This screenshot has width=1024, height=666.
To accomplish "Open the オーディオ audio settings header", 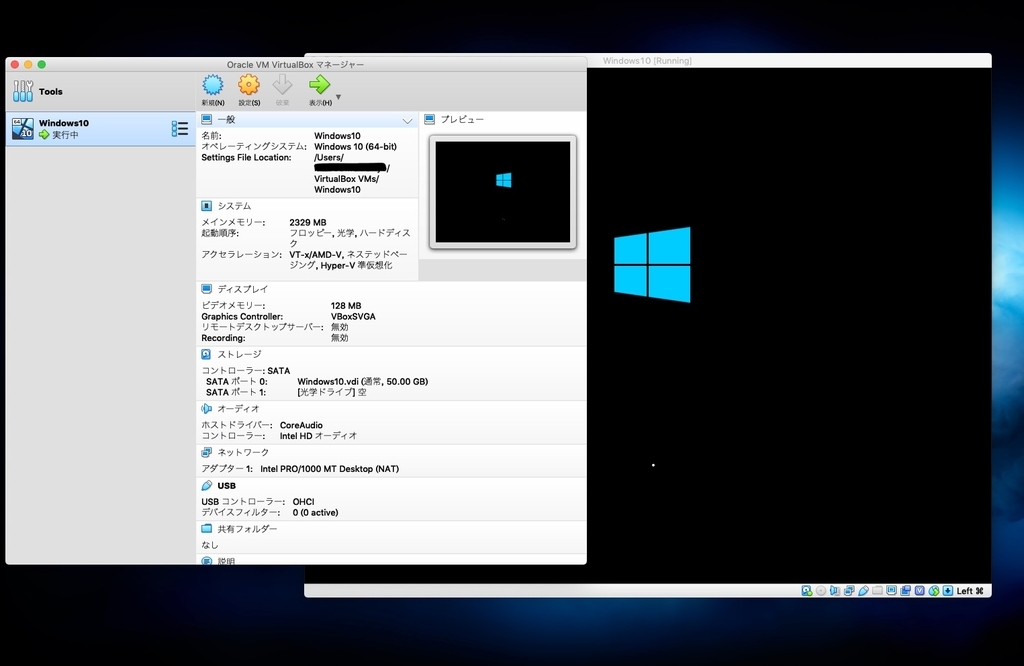I will [x=238, y=408].
